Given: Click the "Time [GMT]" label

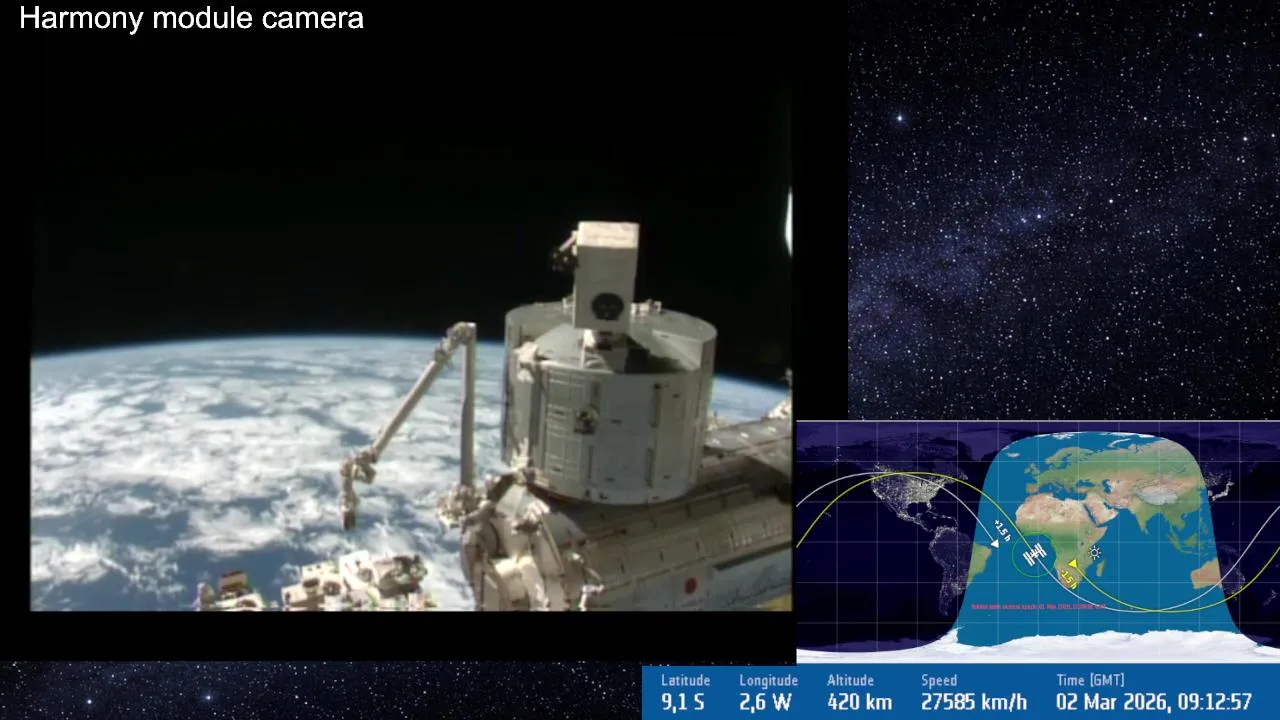Looking at the screenshot, I should 1090,680.
